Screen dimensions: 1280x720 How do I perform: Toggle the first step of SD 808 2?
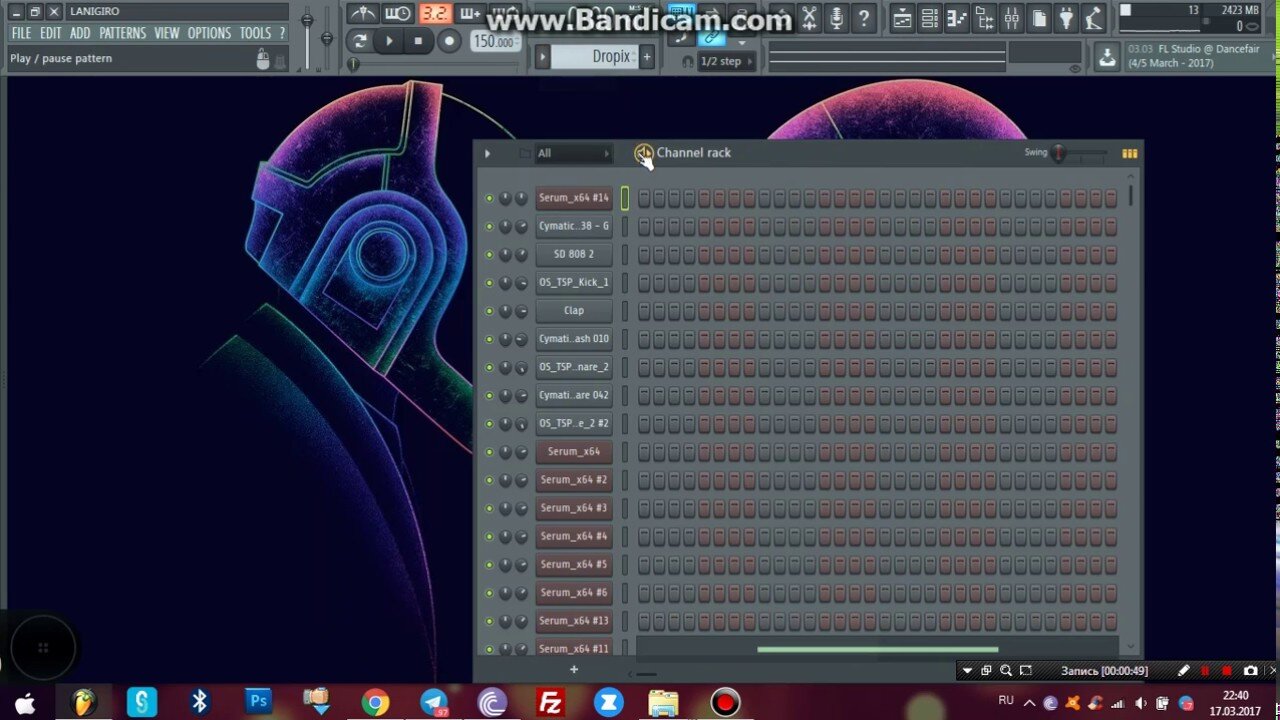pyautogui.click(x=644, y=254)
